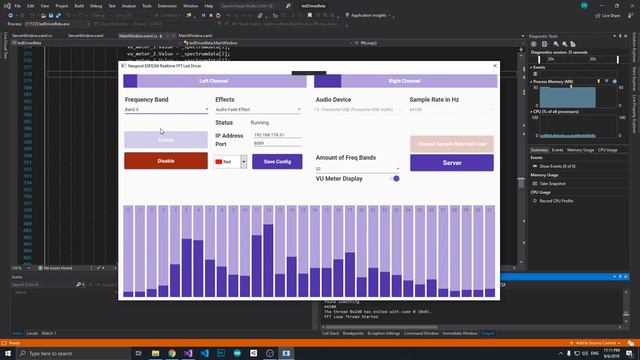Switch to the Breakpoints tab

pyautogui.click(x=353, y=333)
